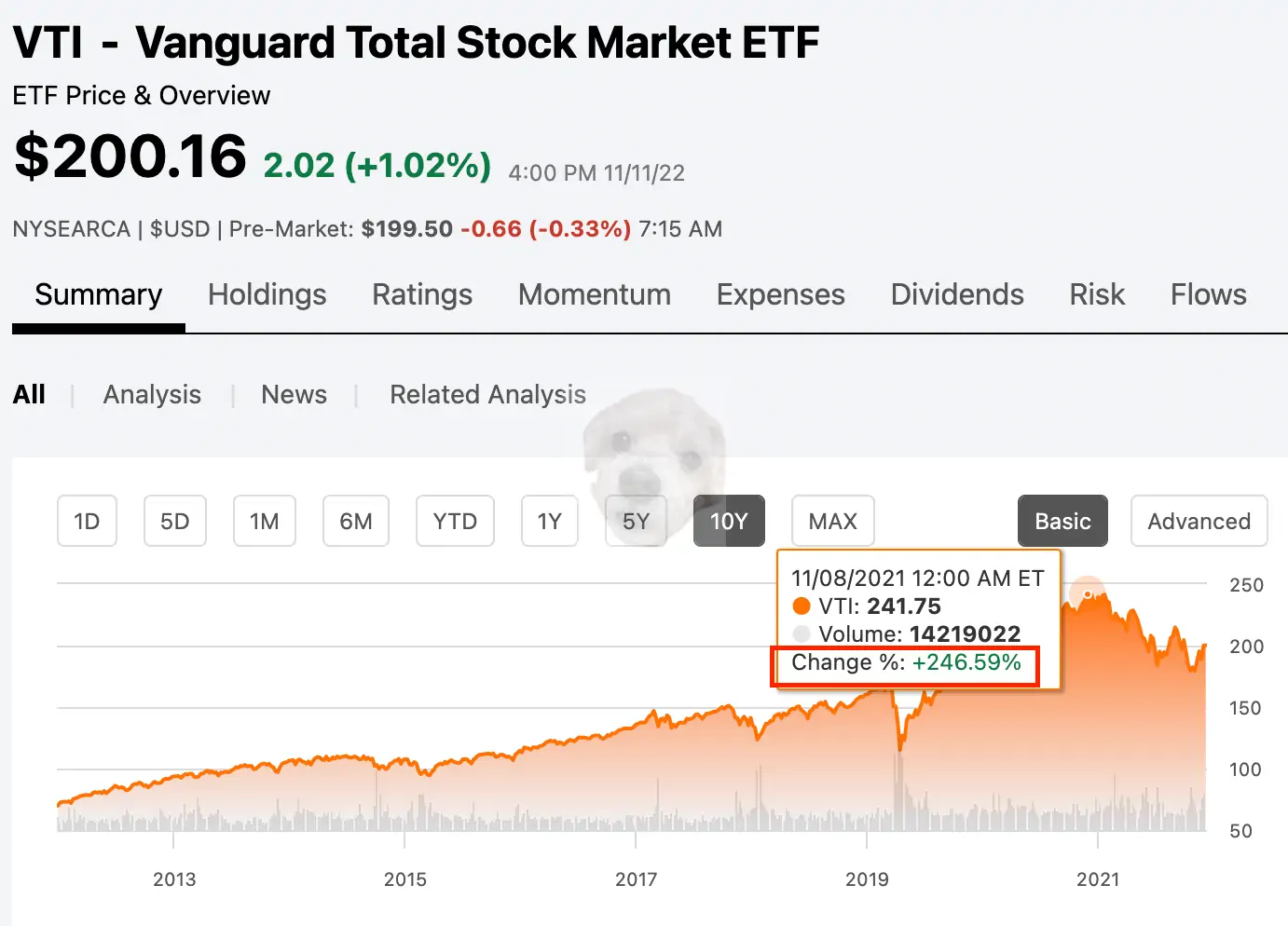The image size is (1288, 926).
Task: Open the News filter
Action: click(294, 395)
